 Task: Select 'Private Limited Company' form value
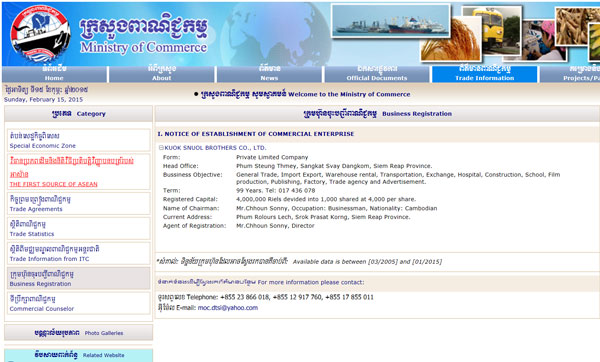pyautogui.click(x=272, y=157)
